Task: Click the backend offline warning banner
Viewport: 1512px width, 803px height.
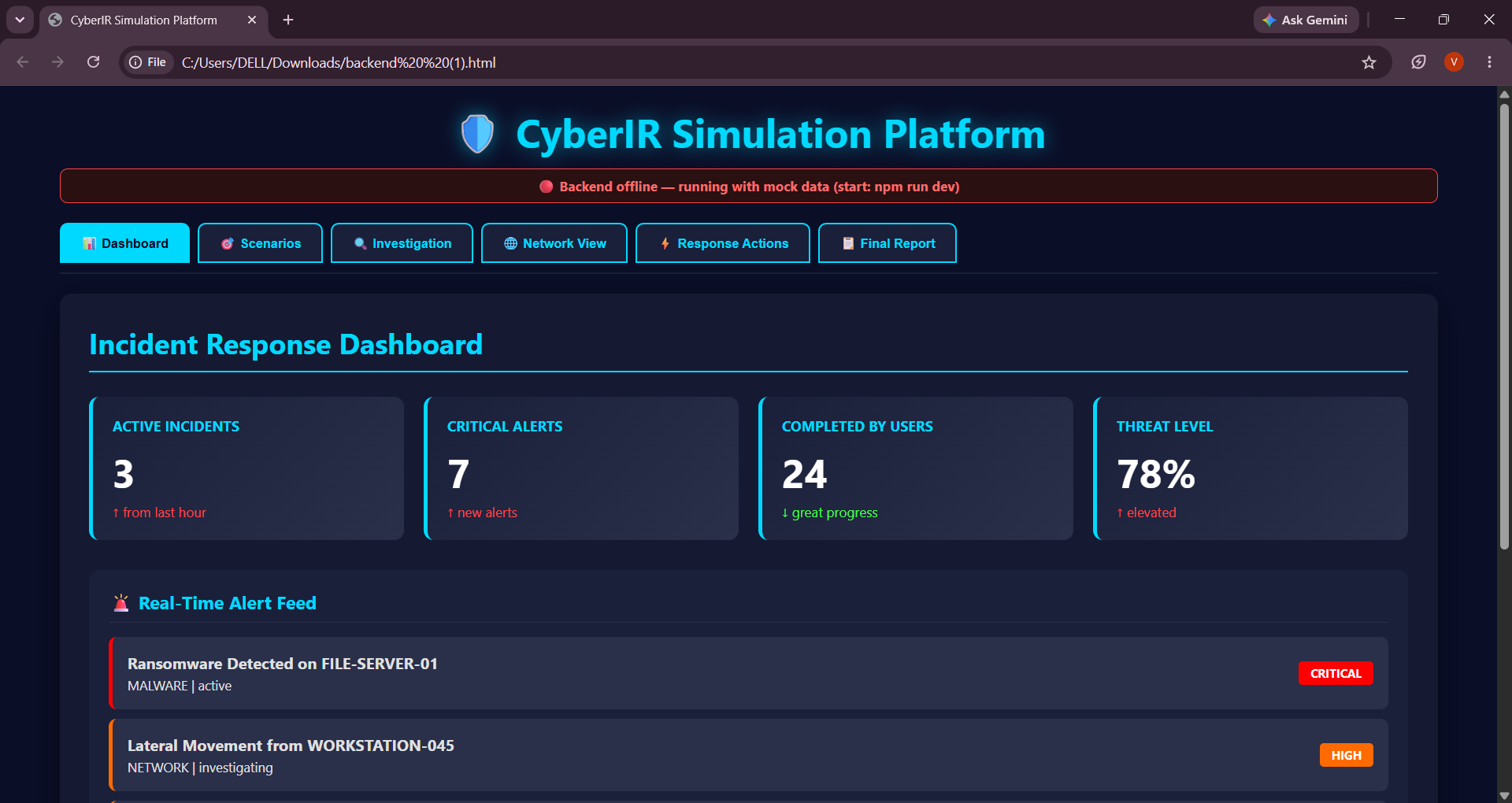Action: (x=749, y=186)
